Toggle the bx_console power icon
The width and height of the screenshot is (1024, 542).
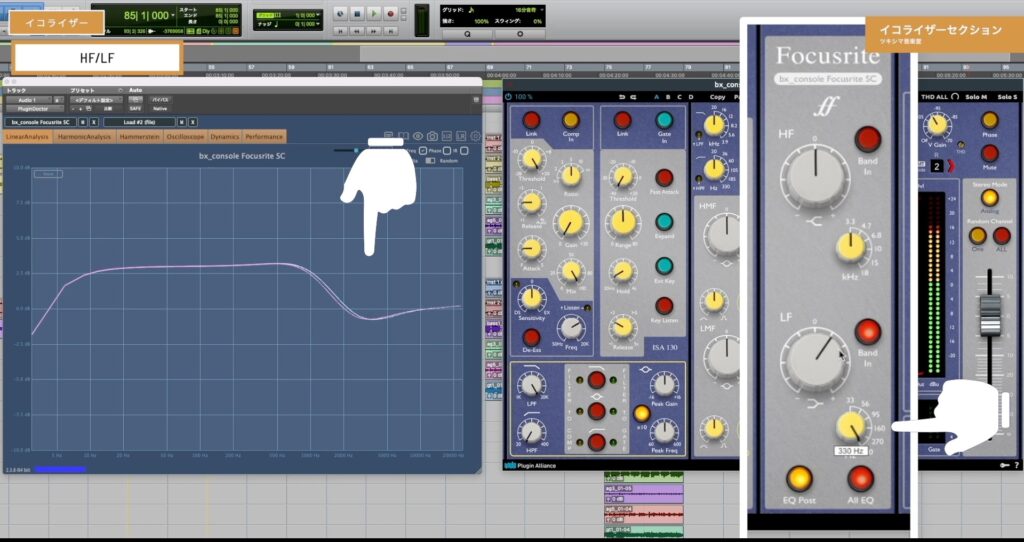point(509,97)
